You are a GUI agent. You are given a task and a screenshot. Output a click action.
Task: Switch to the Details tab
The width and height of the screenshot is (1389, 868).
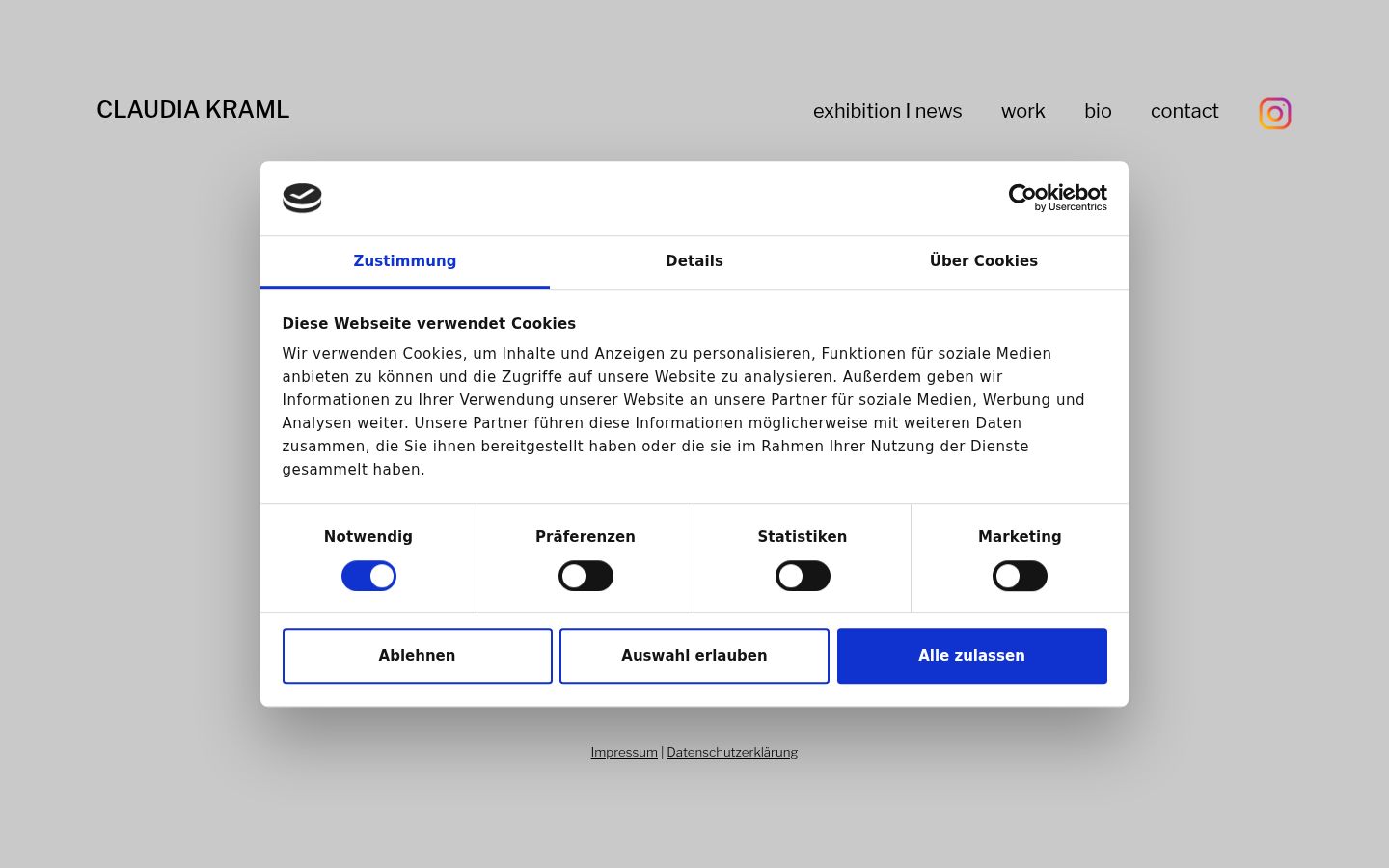[694, 261]
